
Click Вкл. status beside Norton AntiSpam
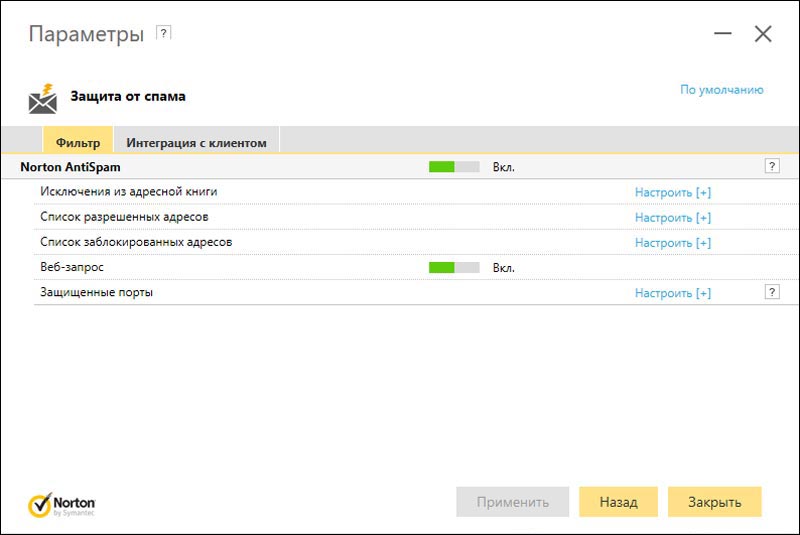(x=504, y=167)
